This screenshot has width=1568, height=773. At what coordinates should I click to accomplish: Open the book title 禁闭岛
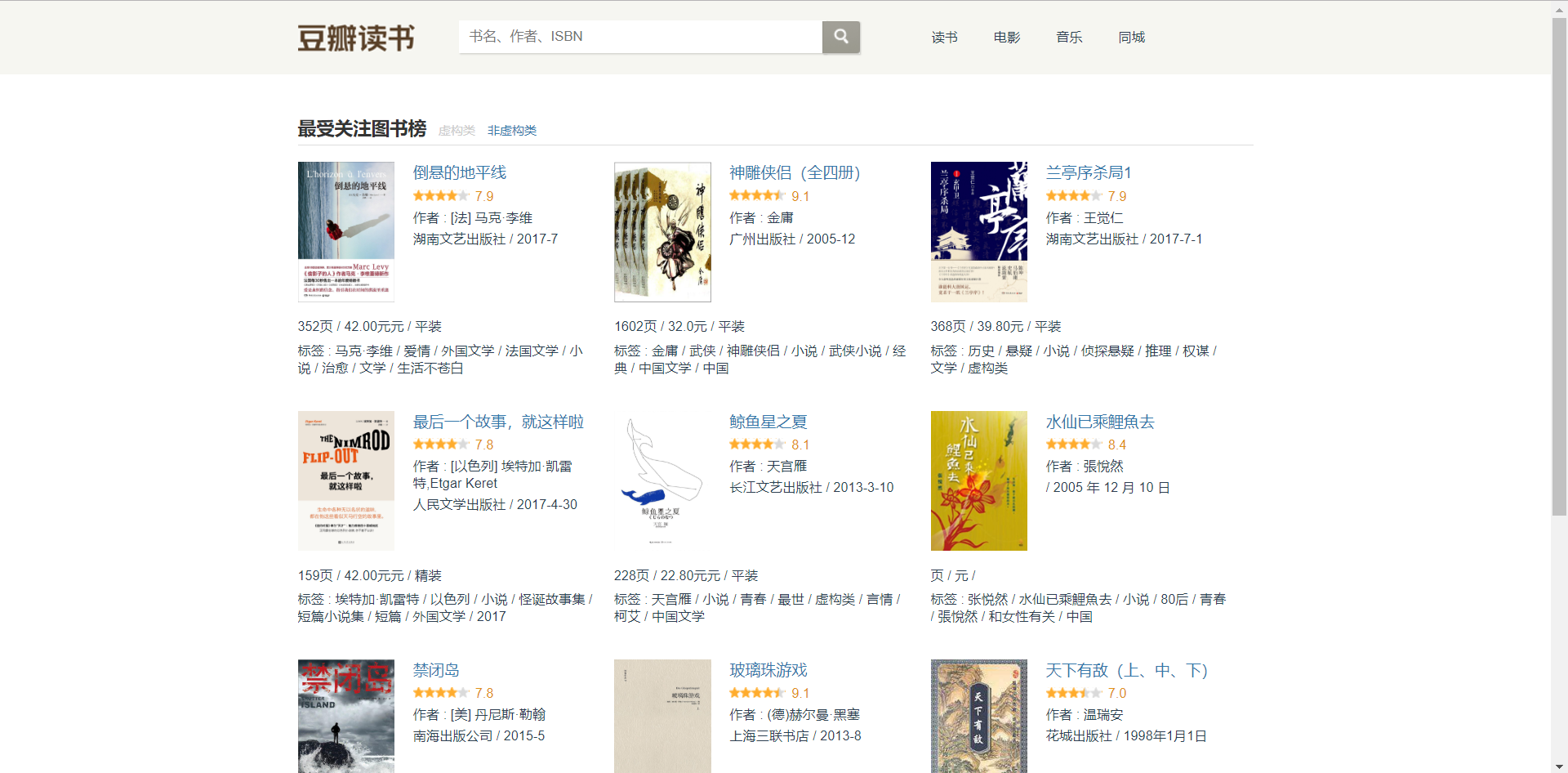pyautogui.click(x=436, y=670)
